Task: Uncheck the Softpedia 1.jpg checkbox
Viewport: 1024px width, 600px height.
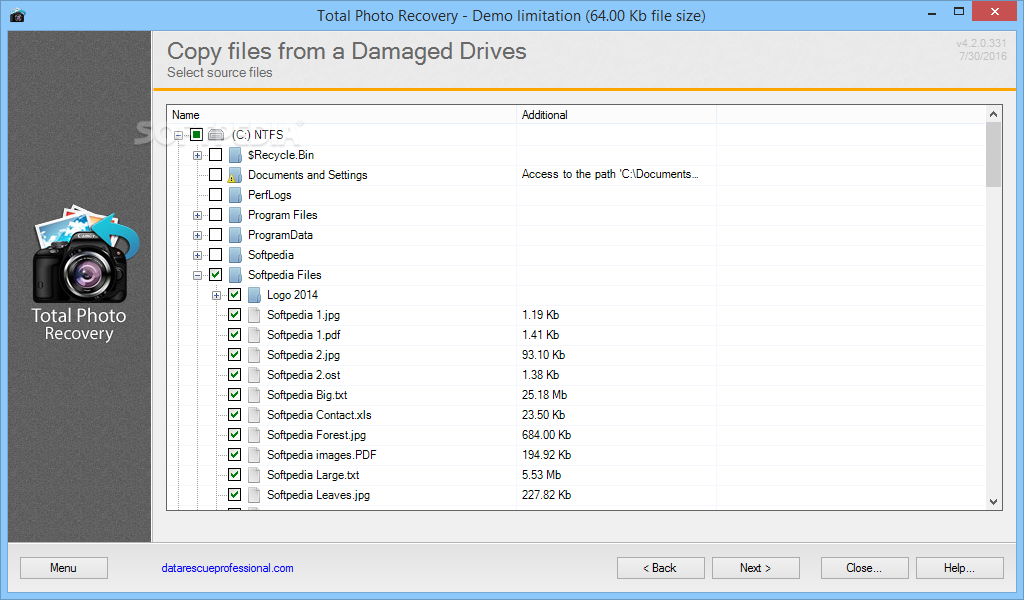Action: pos(234,315)
